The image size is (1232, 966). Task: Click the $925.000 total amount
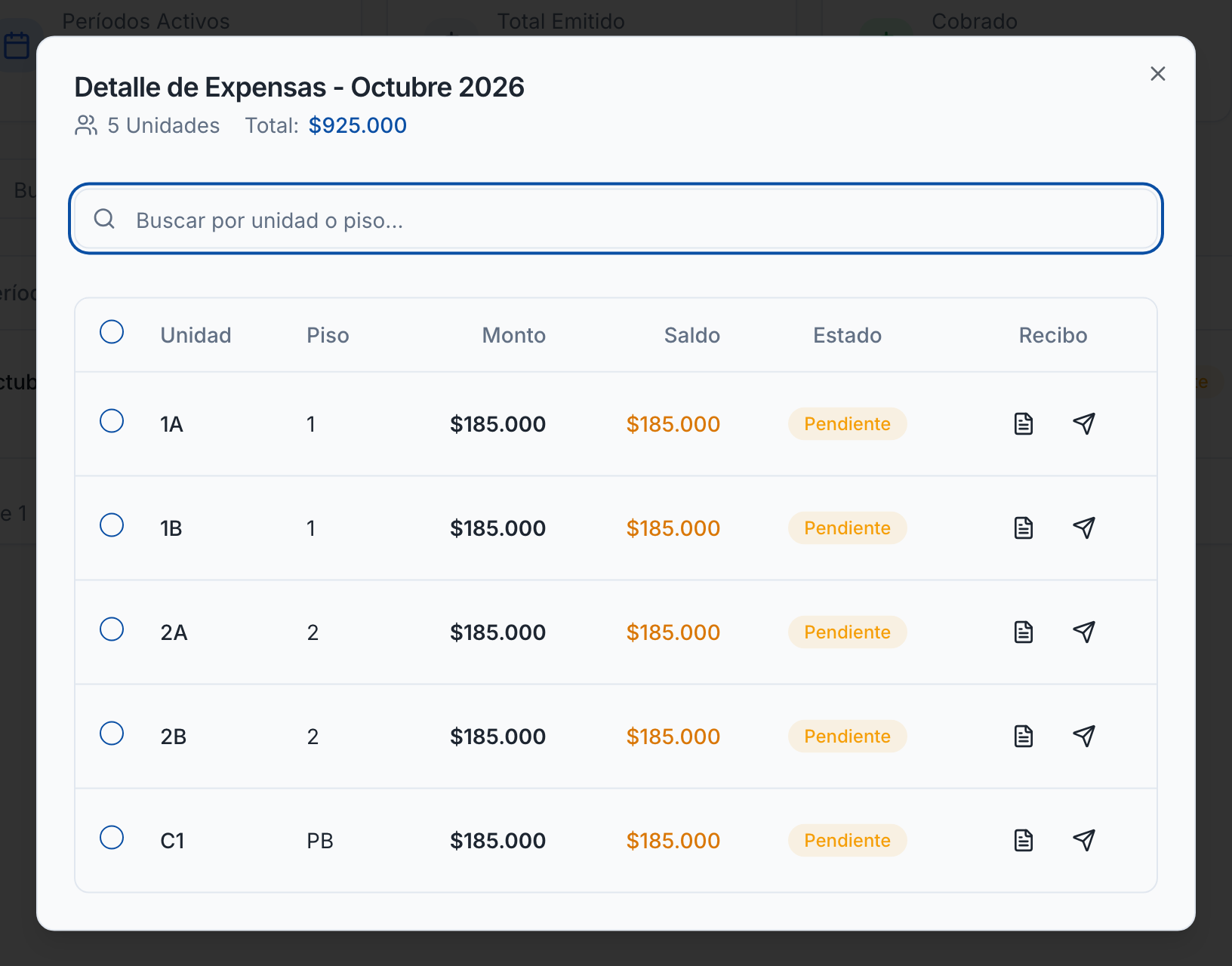pos(358,125)
